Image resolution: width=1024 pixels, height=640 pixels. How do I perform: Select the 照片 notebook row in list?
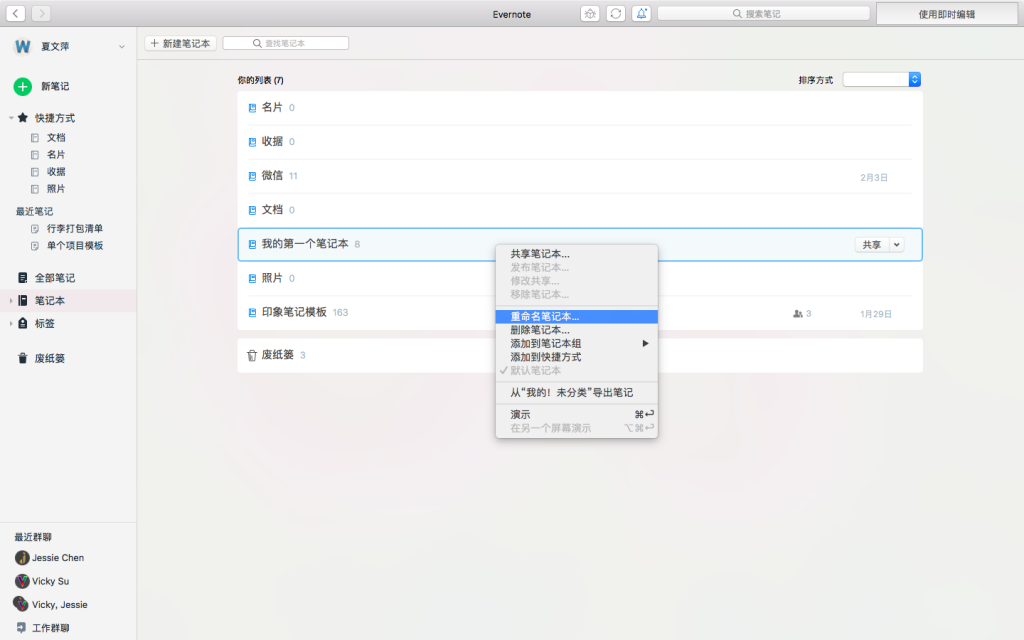580,279
